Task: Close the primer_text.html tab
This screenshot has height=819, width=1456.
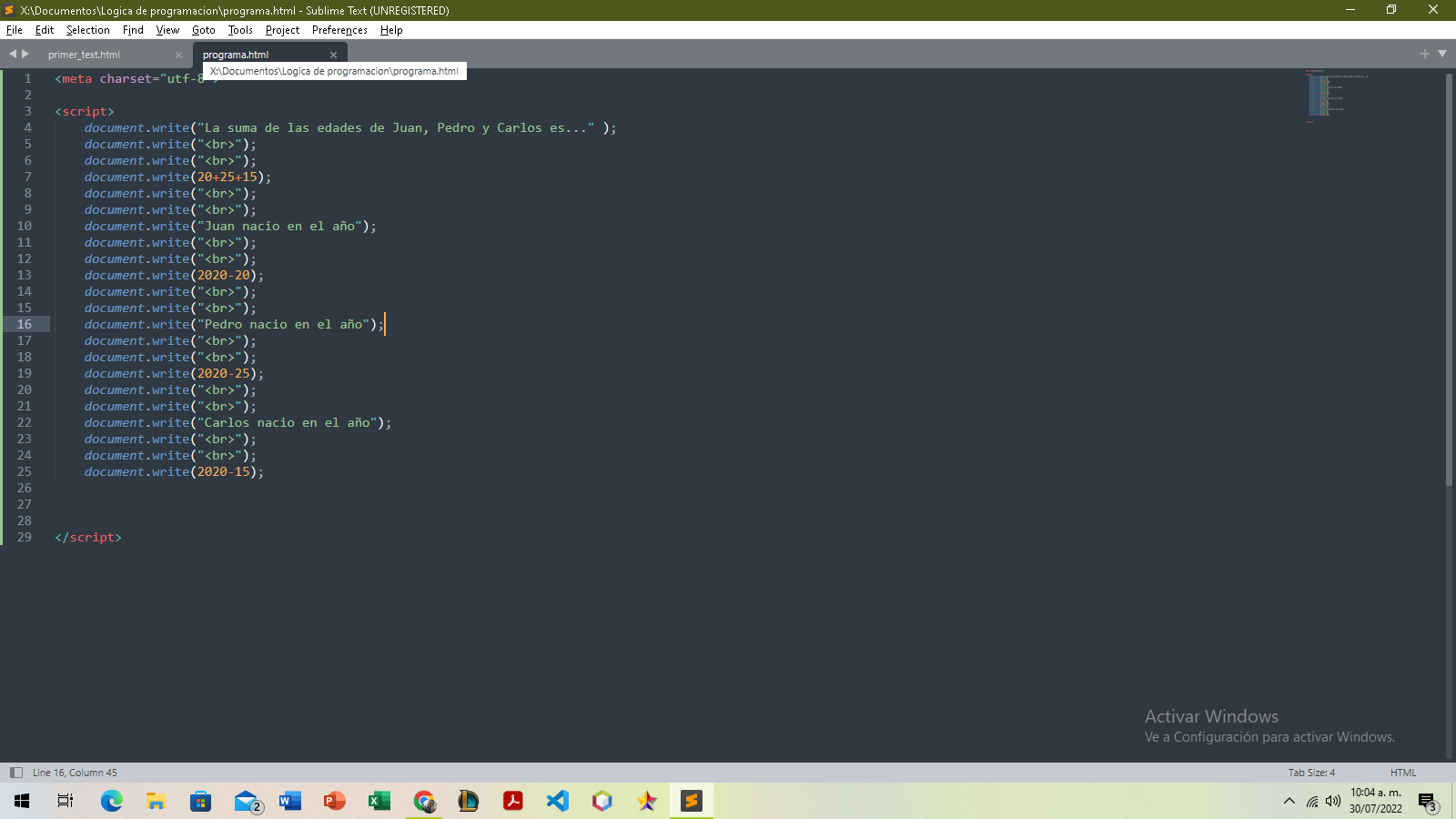Action: pyautogui.click(x=178, y=55)
